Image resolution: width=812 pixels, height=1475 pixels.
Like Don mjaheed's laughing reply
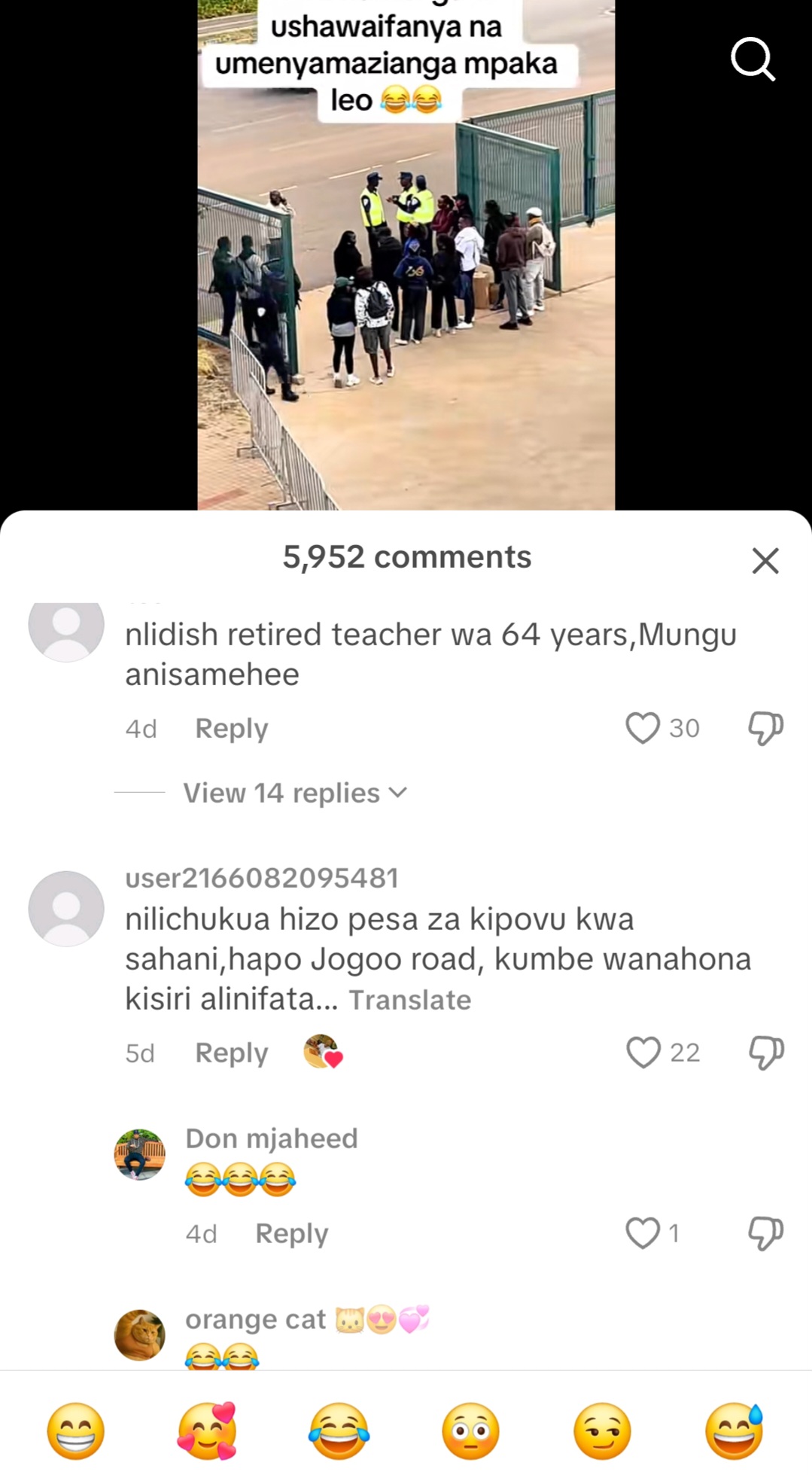click(x=643, y=1233)
